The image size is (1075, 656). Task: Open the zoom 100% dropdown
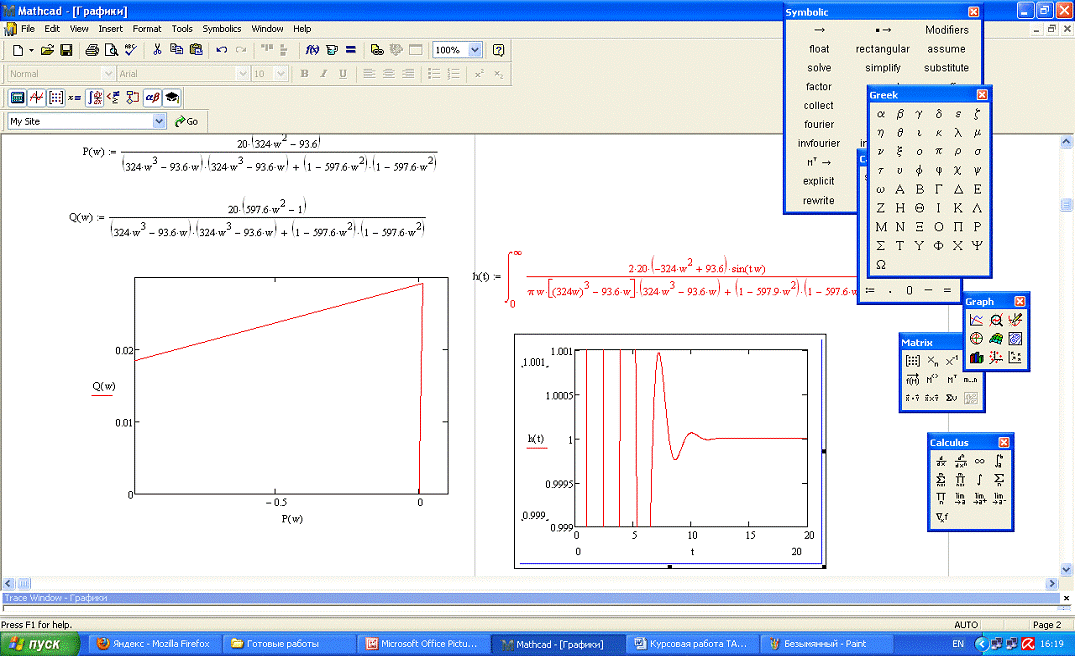475,49
